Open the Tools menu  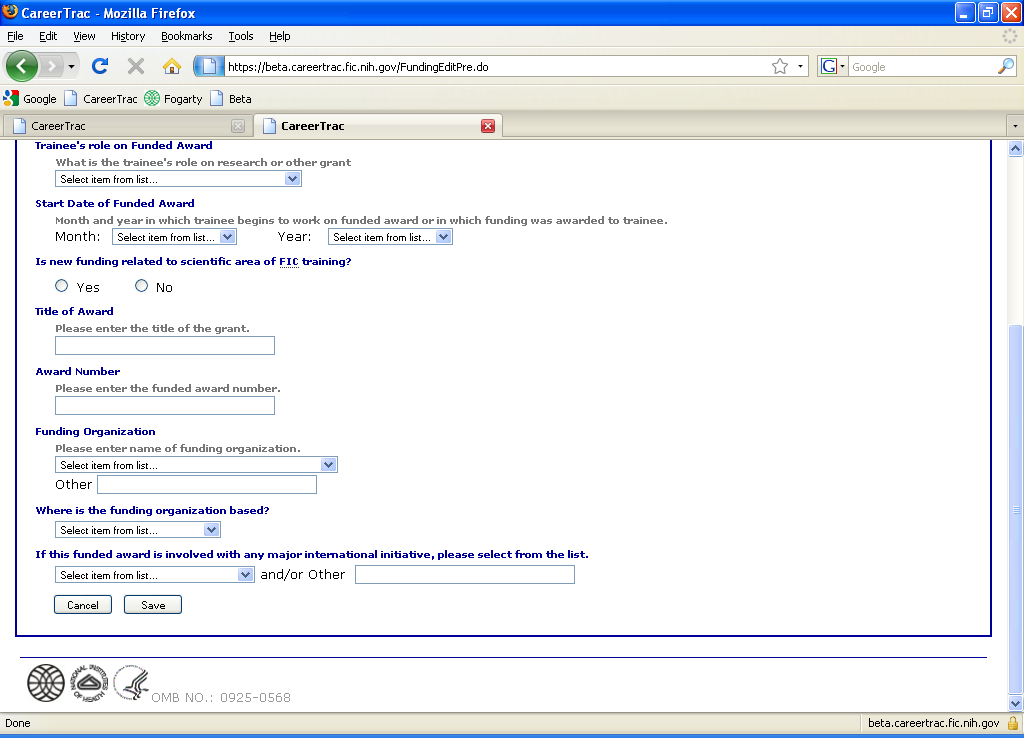(x=241, y=36)
